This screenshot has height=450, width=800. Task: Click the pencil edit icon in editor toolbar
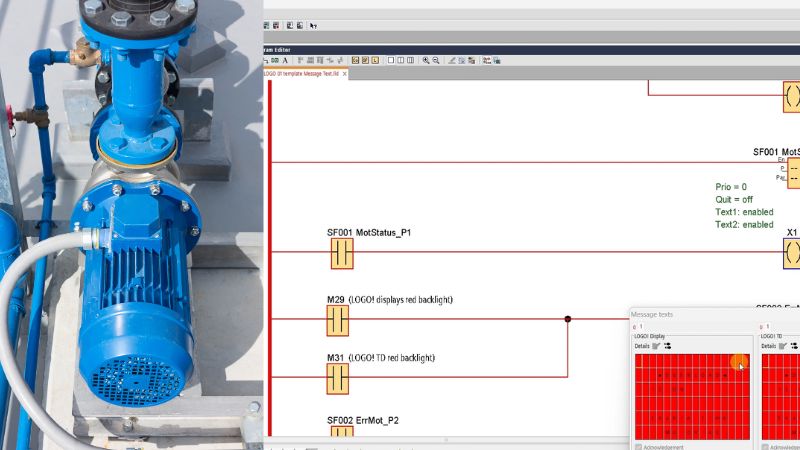click(x=452, y=61)
